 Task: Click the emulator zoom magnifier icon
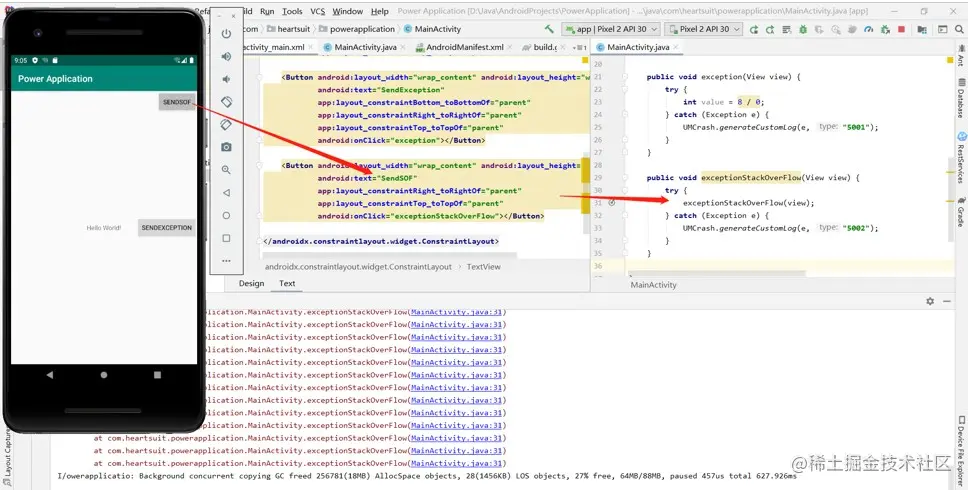[227, 170]
